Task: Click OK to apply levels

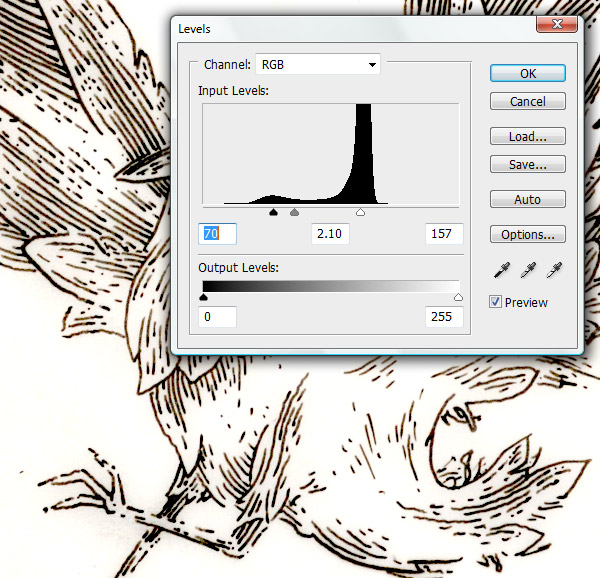Action: [x=528, y=73]
